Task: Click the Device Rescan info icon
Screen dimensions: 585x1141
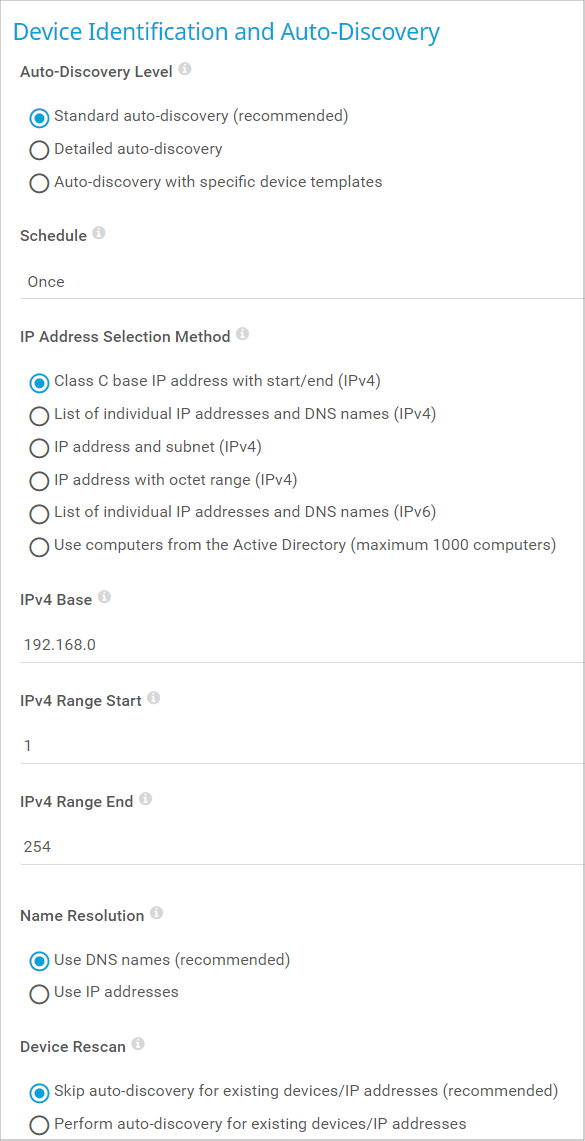Action: (x=138, y=1045)
